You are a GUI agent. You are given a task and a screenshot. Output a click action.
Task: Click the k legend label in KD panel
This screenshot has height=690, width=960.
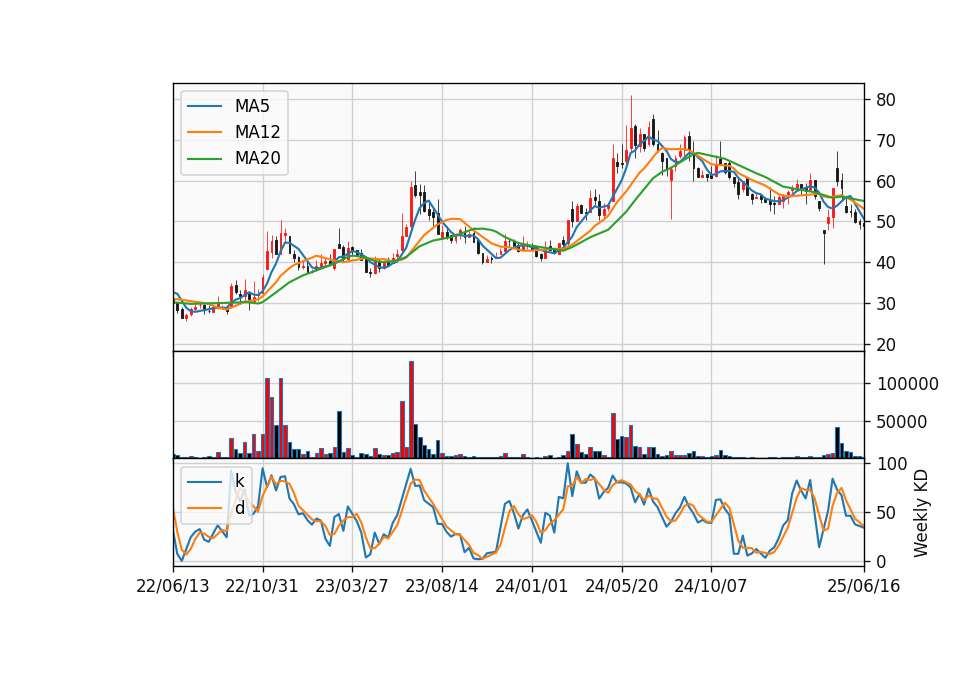tap(239, 481)
